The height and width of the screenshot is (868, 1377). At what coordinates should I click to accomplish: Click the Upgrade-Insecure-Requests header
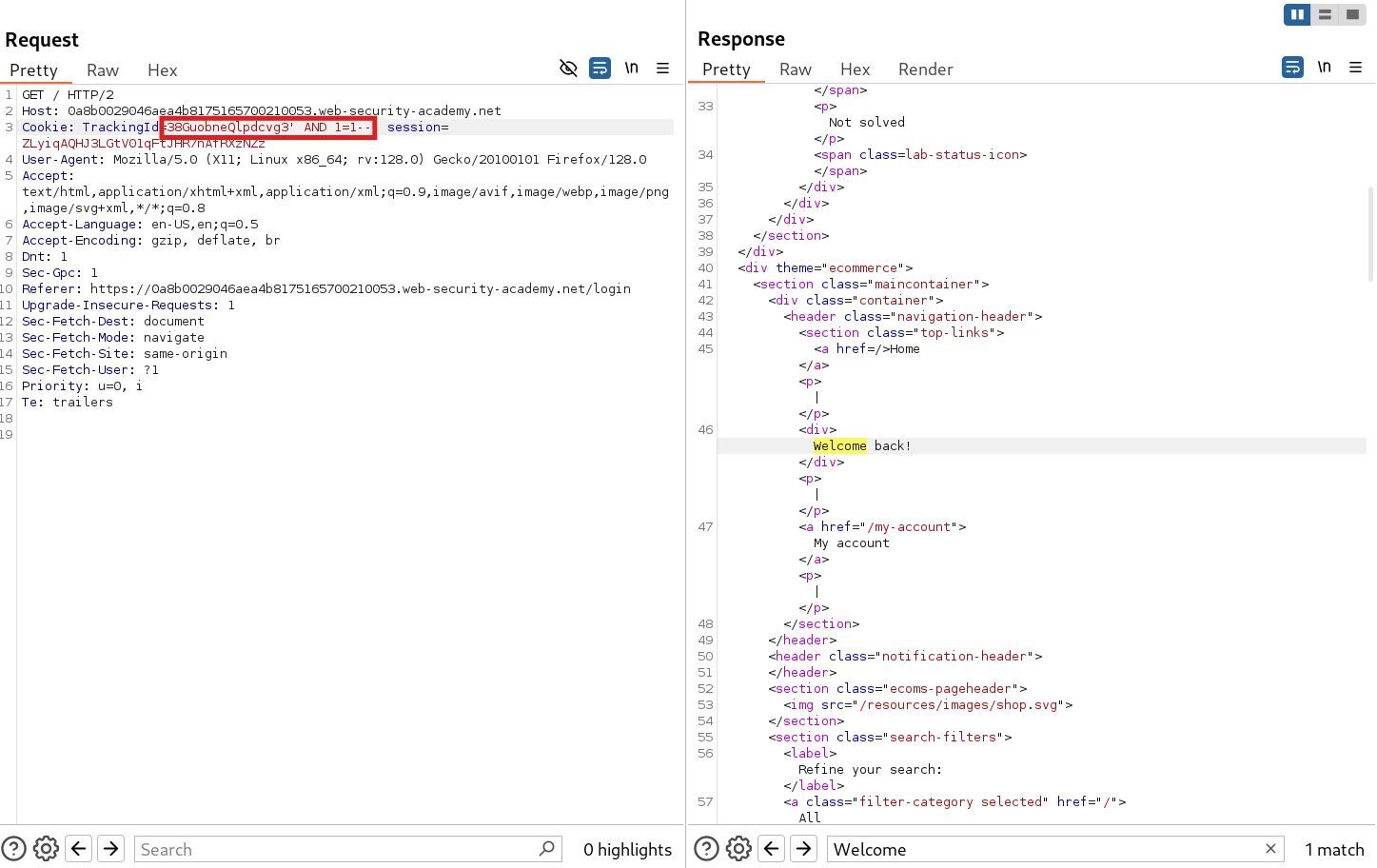coord(128,305)
